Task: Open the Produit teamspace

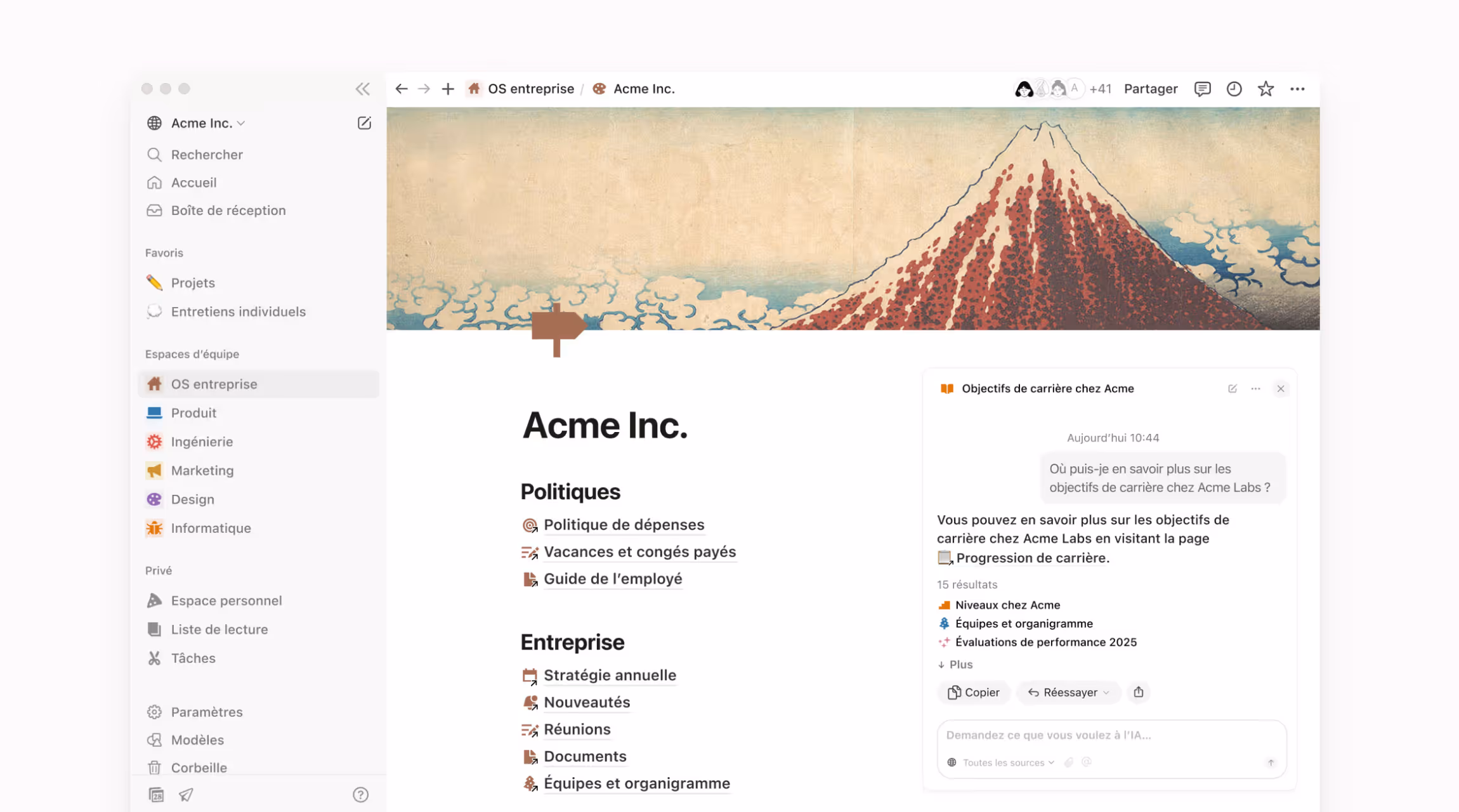Action: 259,413
